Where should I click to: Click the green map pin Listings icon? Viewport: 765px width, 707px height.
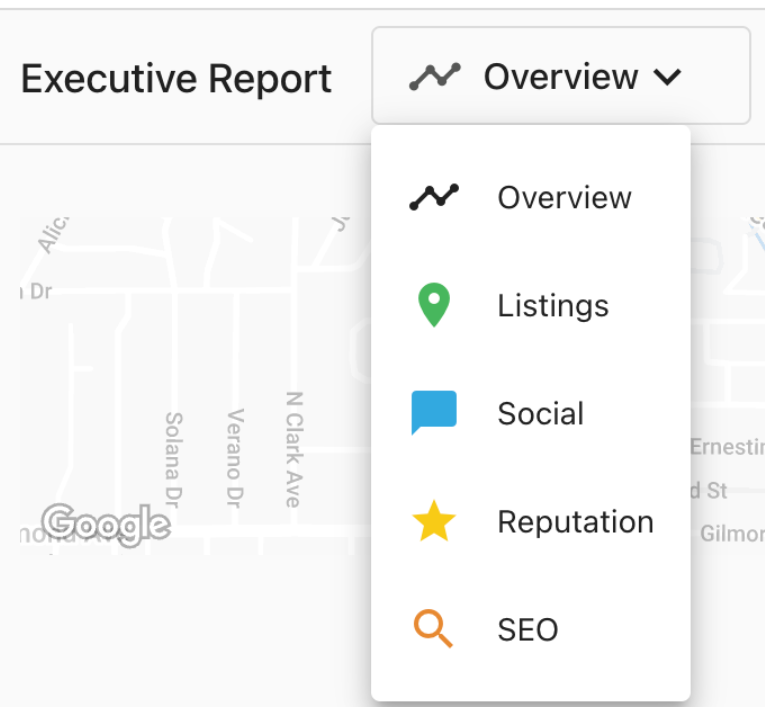click(x=434, y=305)
